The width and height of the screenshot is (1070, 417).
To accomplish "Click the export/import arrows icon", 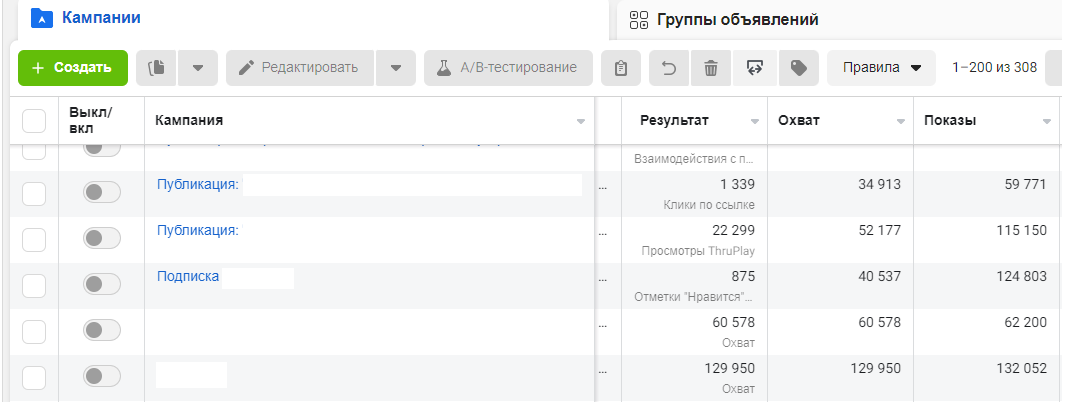I will [x=754, y=68].
